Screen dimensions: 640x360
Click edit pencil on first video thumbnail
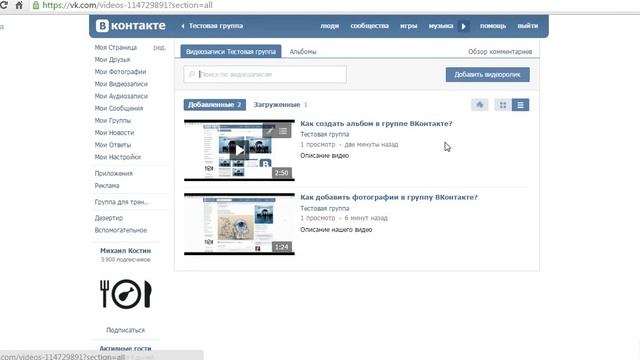(x=270, y=131)
